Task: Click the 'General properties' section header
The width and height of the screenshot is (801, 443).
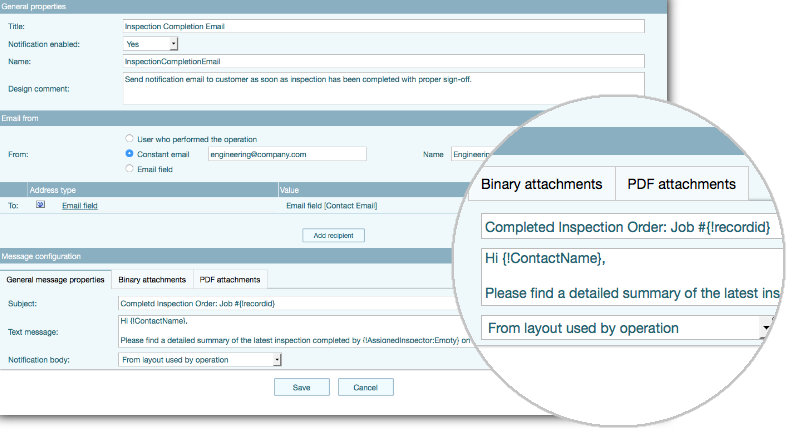Action: pos(333,7)
